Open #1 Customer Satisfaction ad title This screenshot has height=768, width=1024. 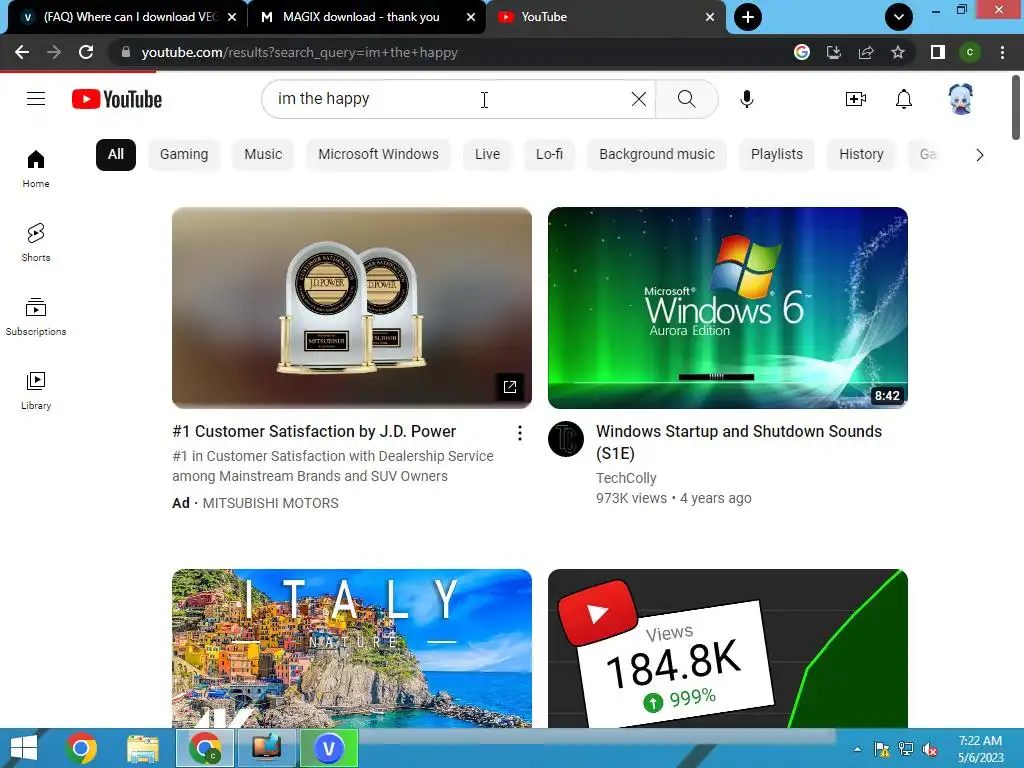click(314, 432)
